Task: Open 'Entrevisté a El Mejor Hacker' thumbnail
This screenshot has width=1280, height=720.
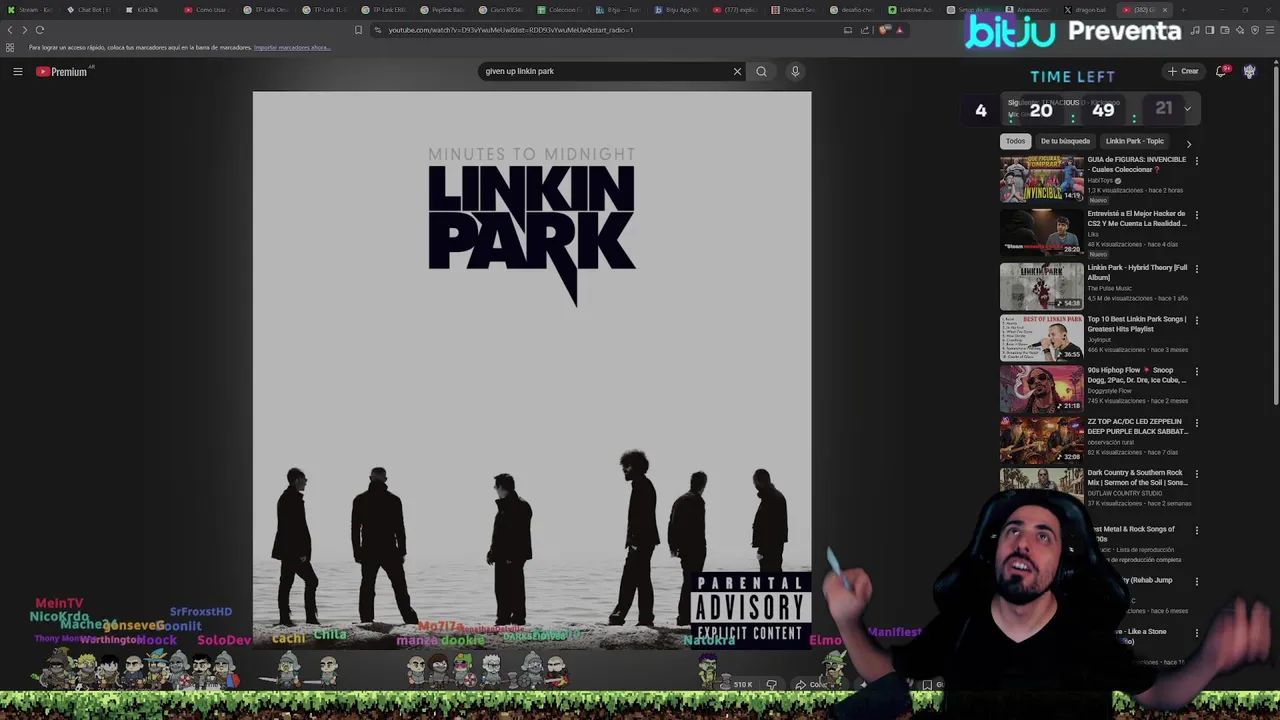Action: tap(1042, 232)
